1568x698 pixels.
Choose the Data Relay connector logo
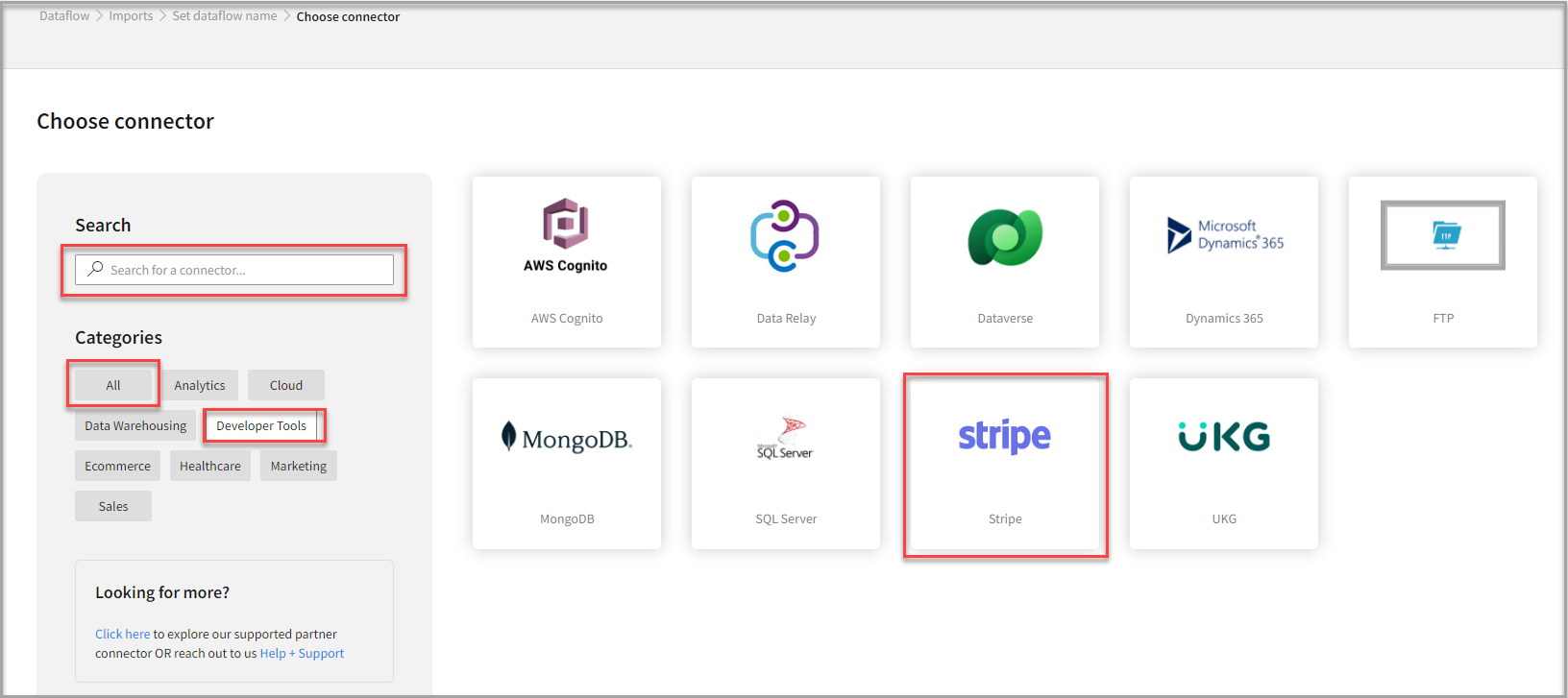pyautogui.click(x=785, y=236)
